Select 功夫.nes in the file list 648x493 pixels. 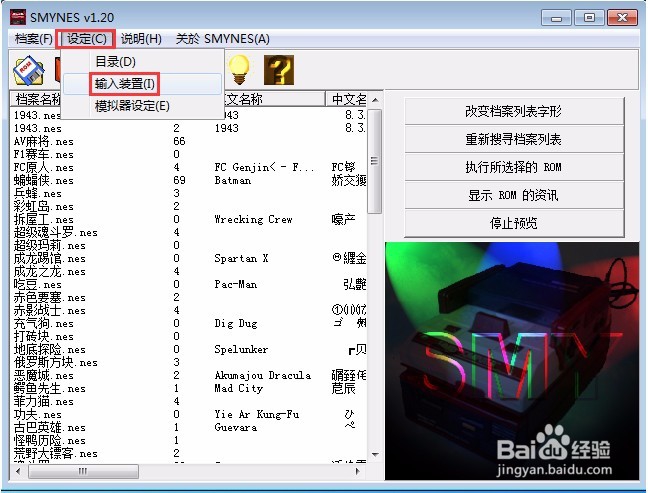(x=38, y=414)
